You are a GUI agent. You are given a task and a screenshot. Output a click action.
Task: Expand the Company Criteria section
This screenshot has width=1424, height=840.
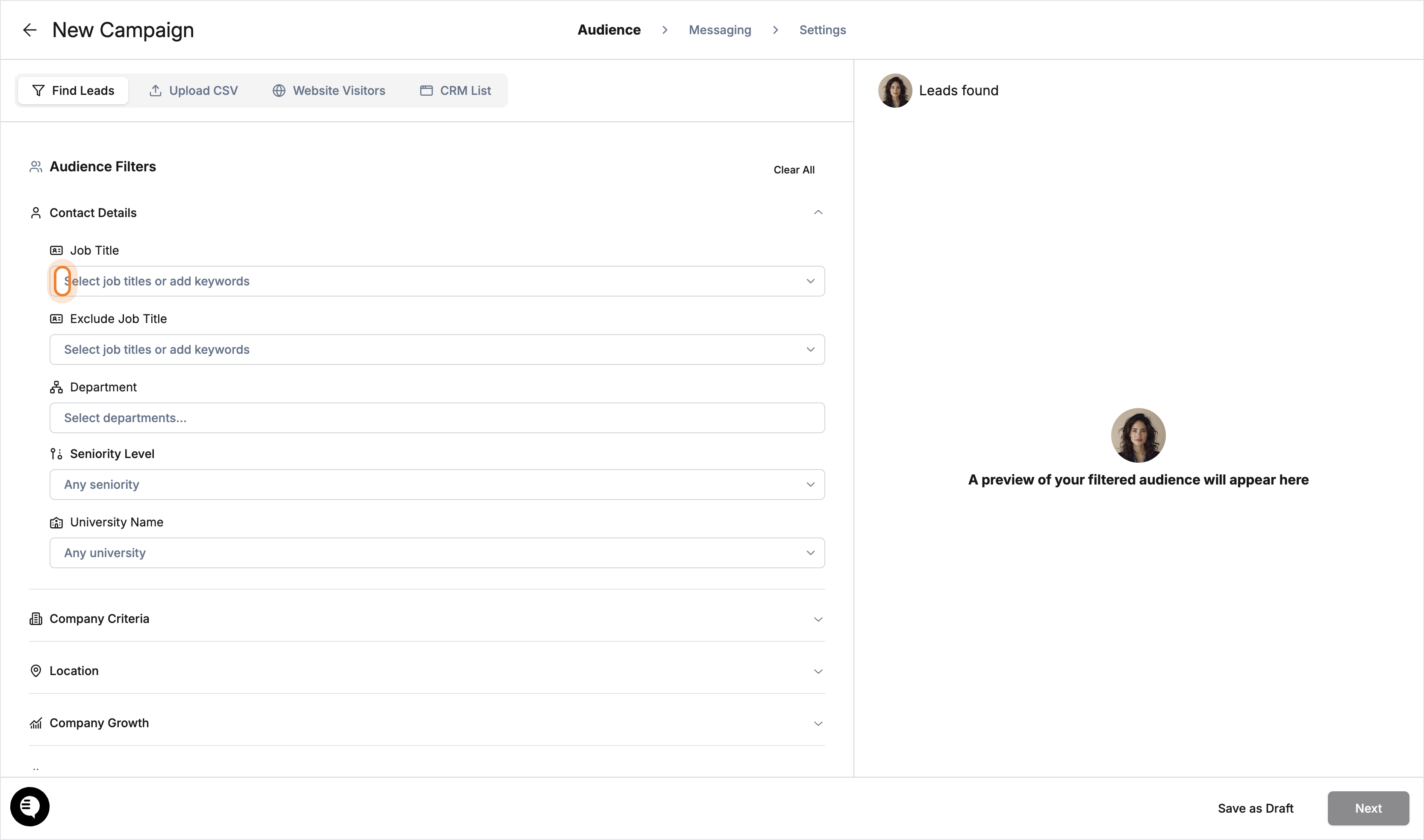(x=818, y=619)
